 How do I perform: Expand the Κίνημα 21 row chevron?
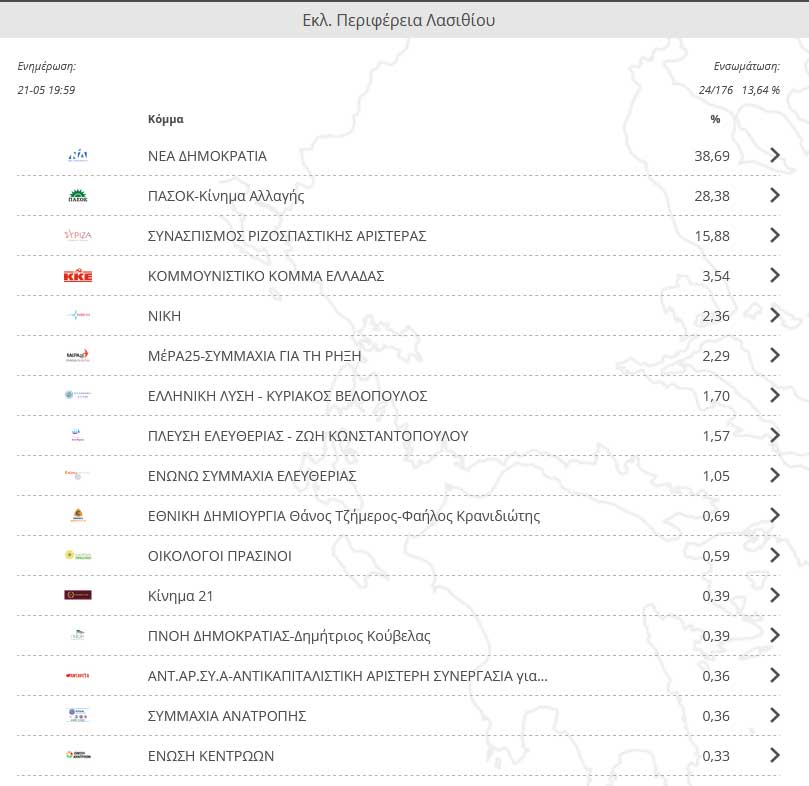774,595
